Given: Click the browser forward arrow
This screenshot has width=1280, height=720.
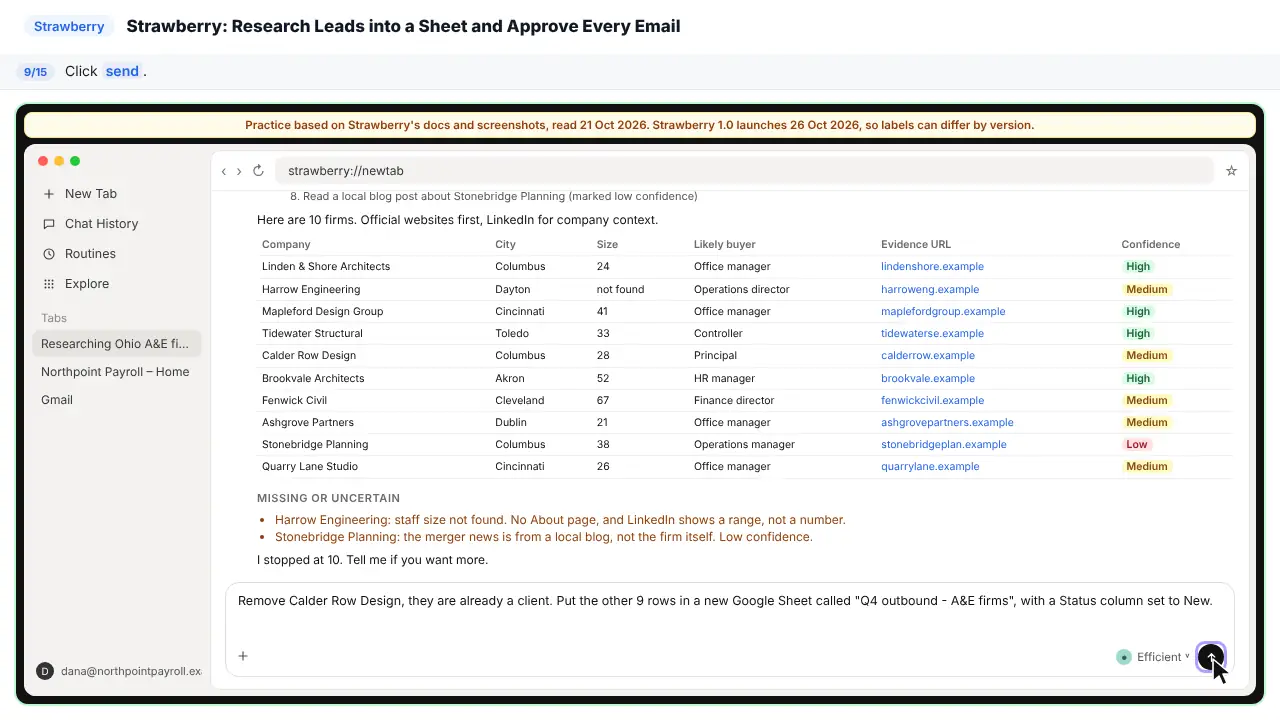Looking at the screenshot, I should (239, 171).
